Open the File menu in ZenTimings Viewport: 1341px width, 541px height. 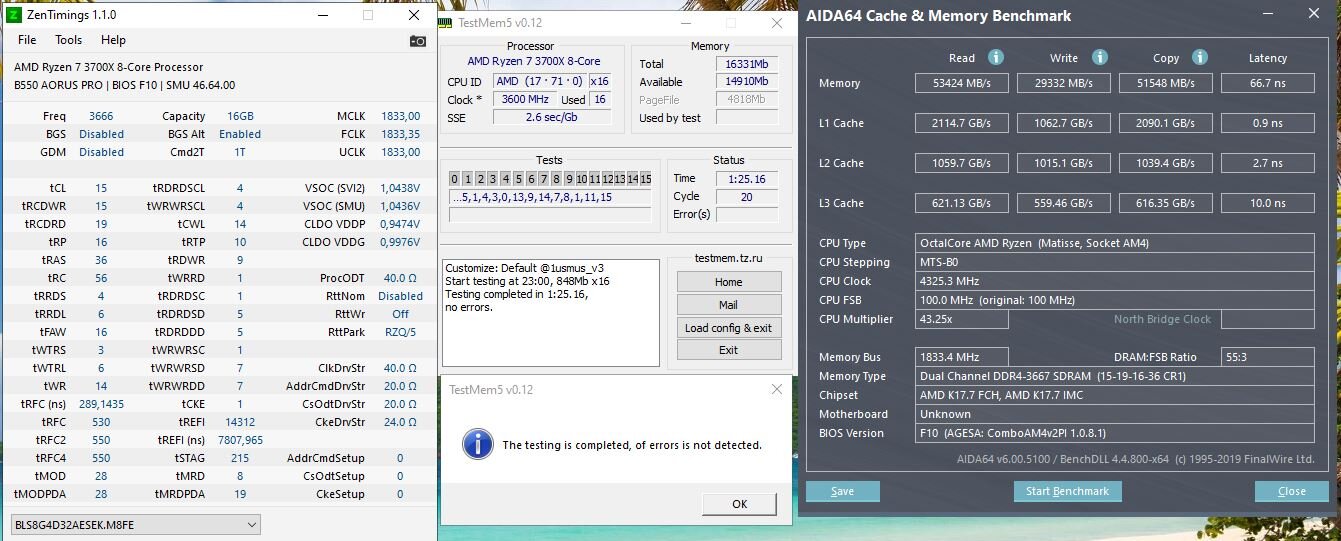point(27,40)
